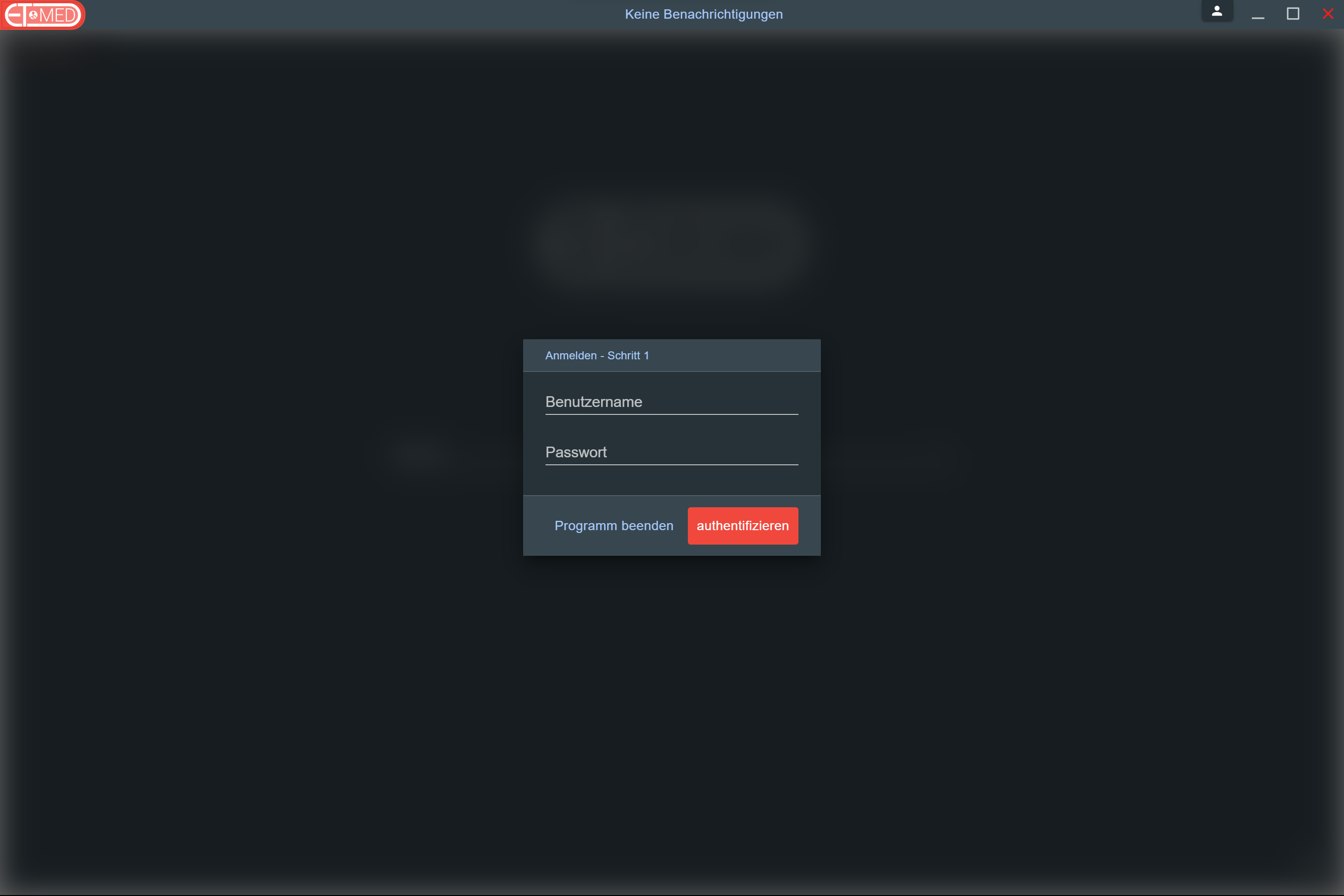
Task: Click the 'E' symbol of the logo
Action: 14,15
